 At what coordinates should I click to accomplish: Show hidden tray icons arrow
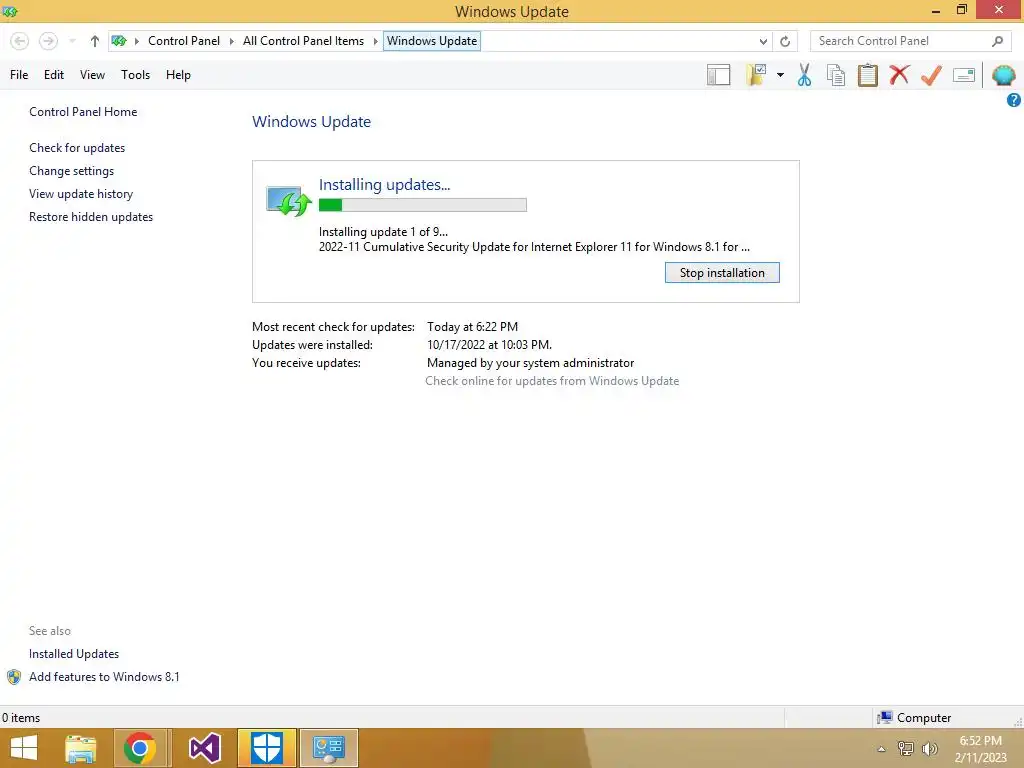pos(881,749)
